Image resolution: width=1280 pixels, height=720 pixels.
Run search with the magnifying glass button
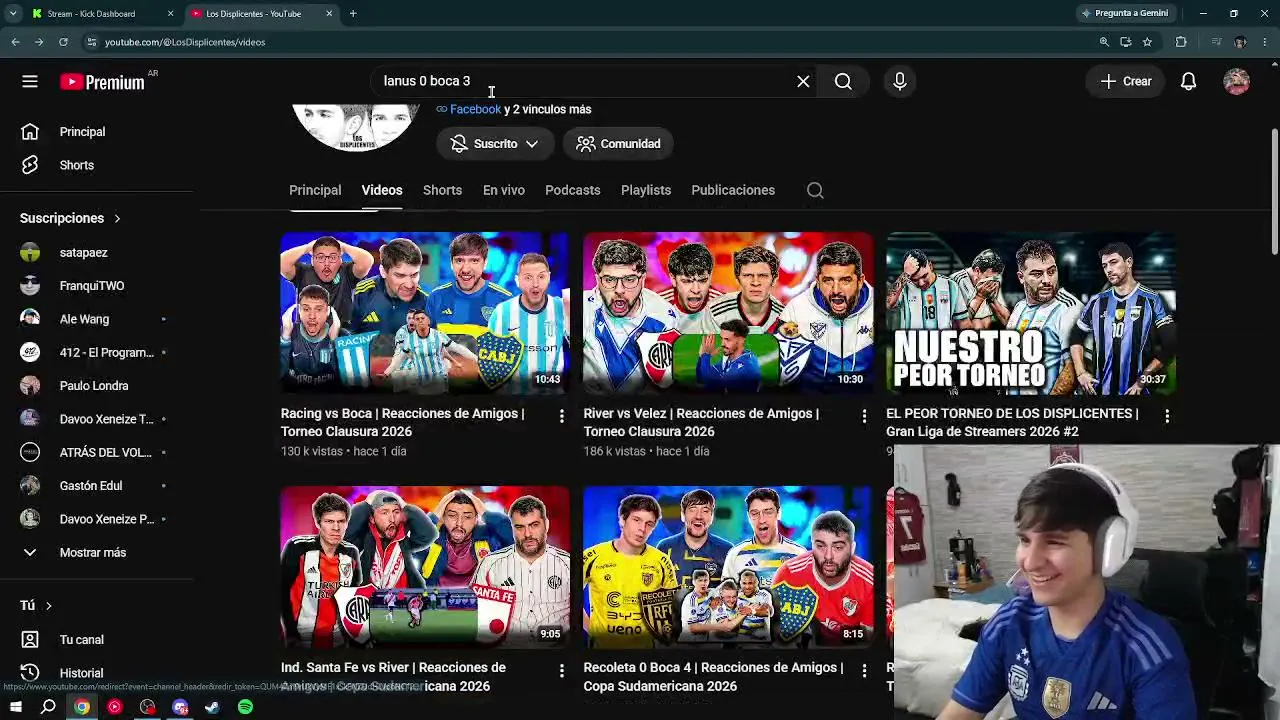pyautogui.click(x=843, y=81)
